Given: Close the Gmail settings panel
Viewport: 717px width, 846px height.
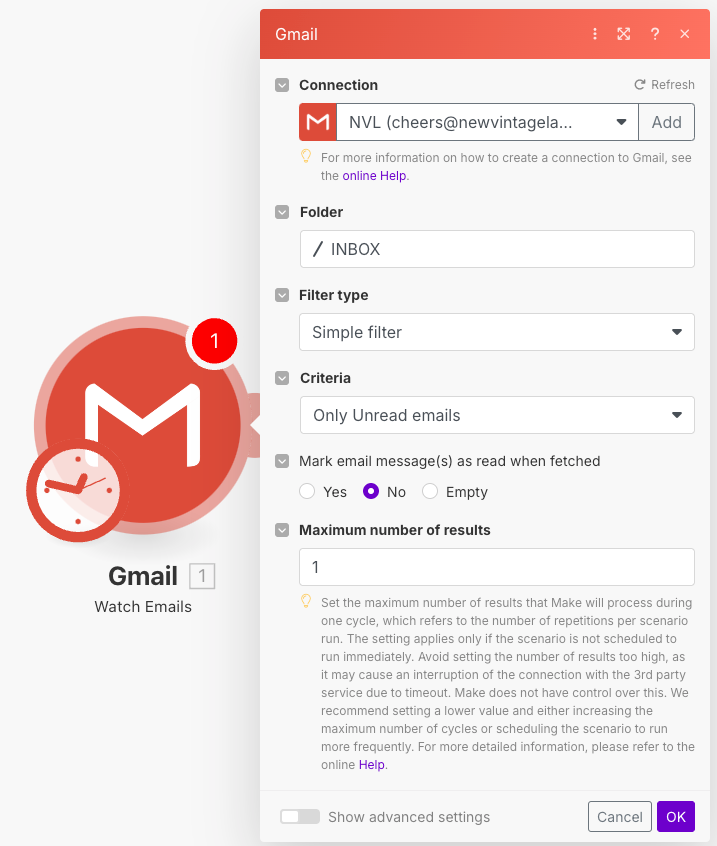Looking at the screenshot, I should point(685,34).
